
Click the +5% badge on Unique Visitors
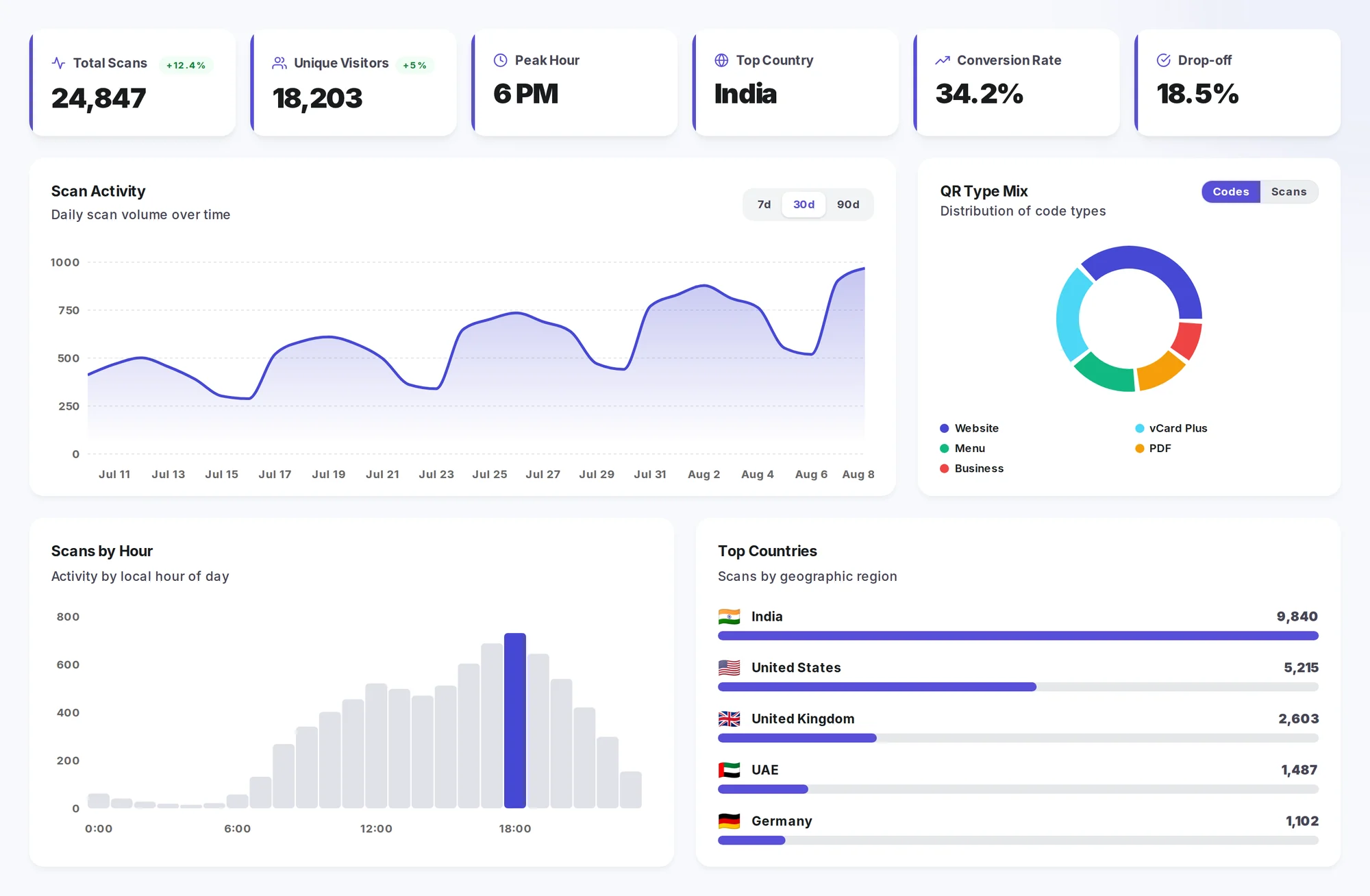(x=414, y=65)
